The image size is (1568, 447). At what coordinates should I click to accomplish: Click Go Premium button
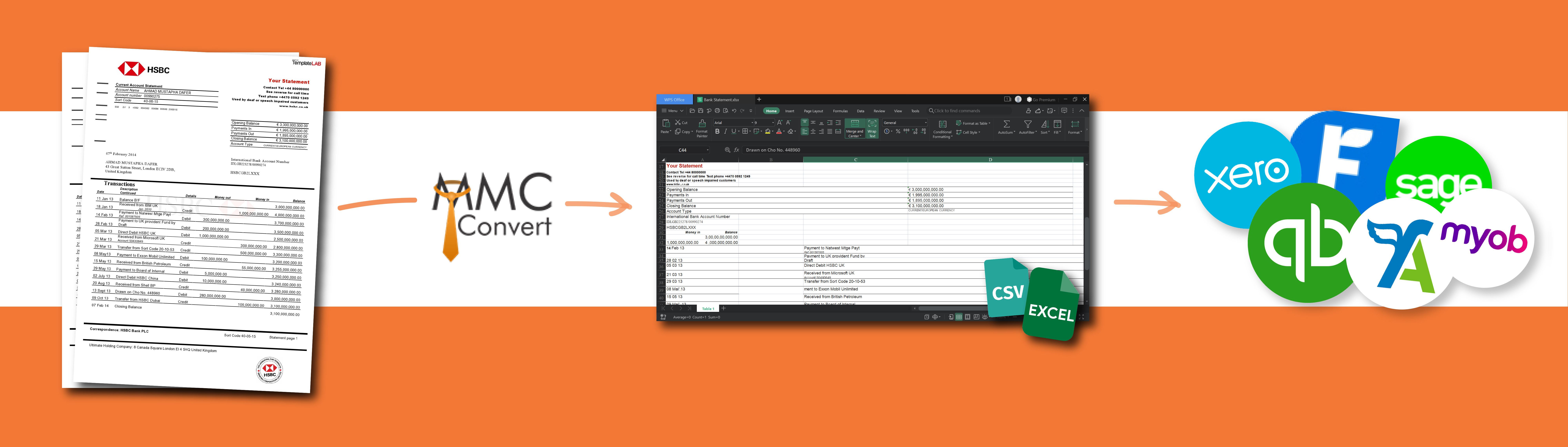click(x=1041, y=100)
